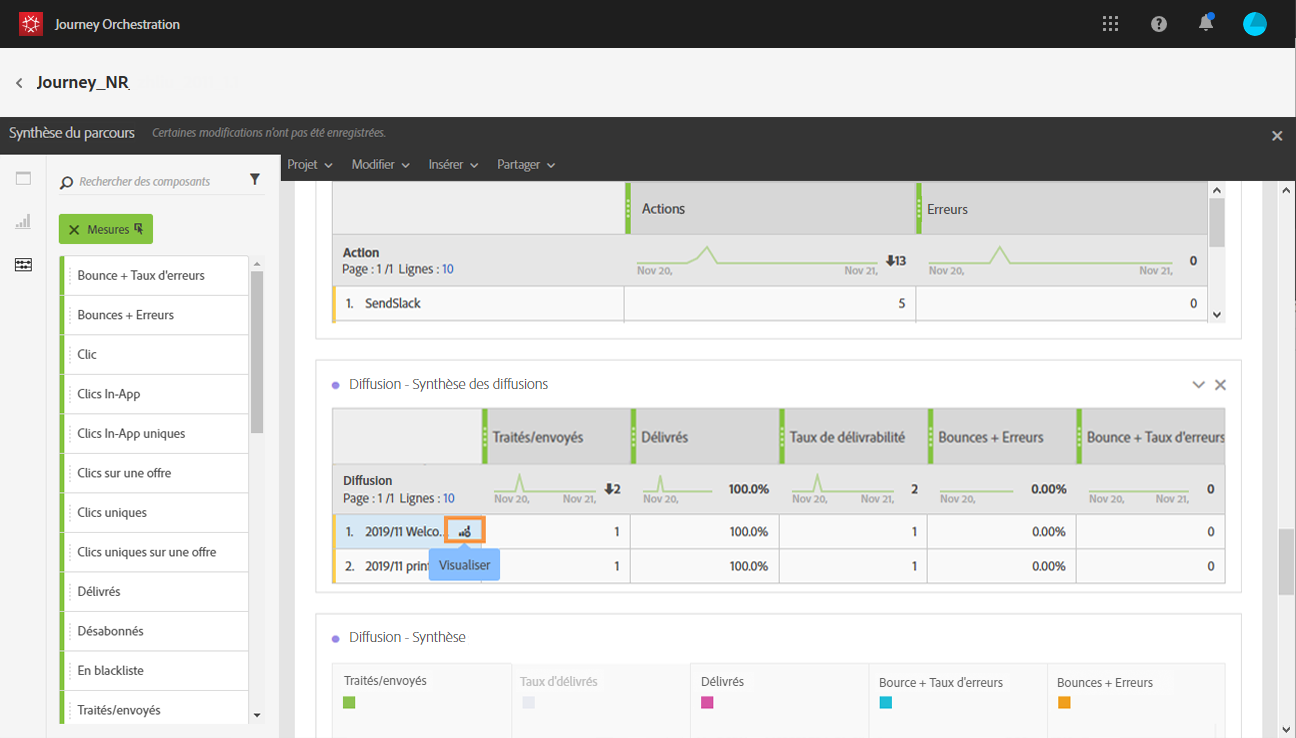Select the Clics uniques sur une offre metric
Viewport: 1296px width, 738px height.
point(154,552)
